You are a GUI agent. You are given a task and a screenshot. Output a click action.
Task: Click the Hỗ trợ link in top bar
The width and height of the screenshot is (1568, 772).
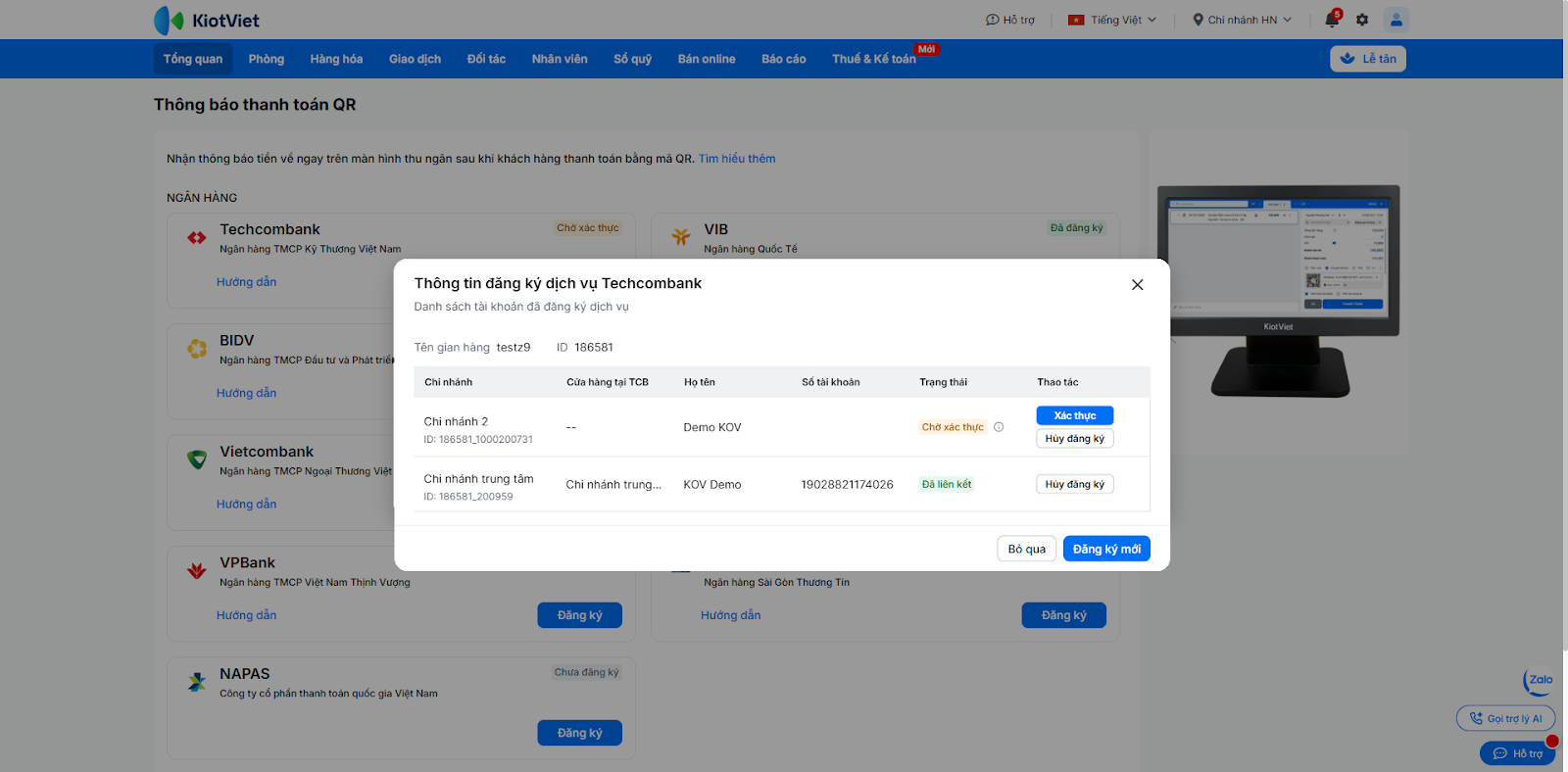(1010, 20)
